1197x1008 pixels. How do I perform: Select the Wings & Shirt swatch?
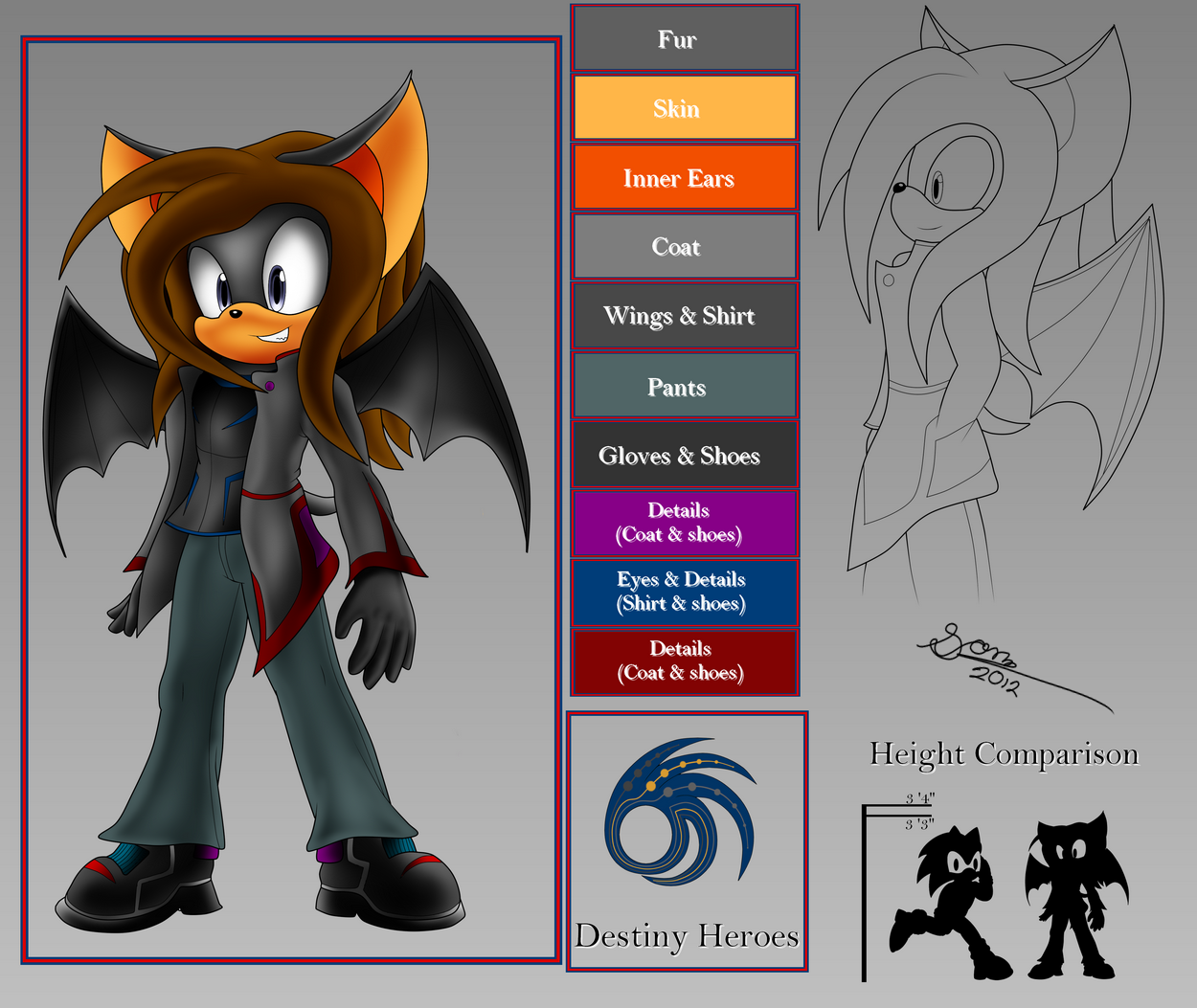[685, 316]
